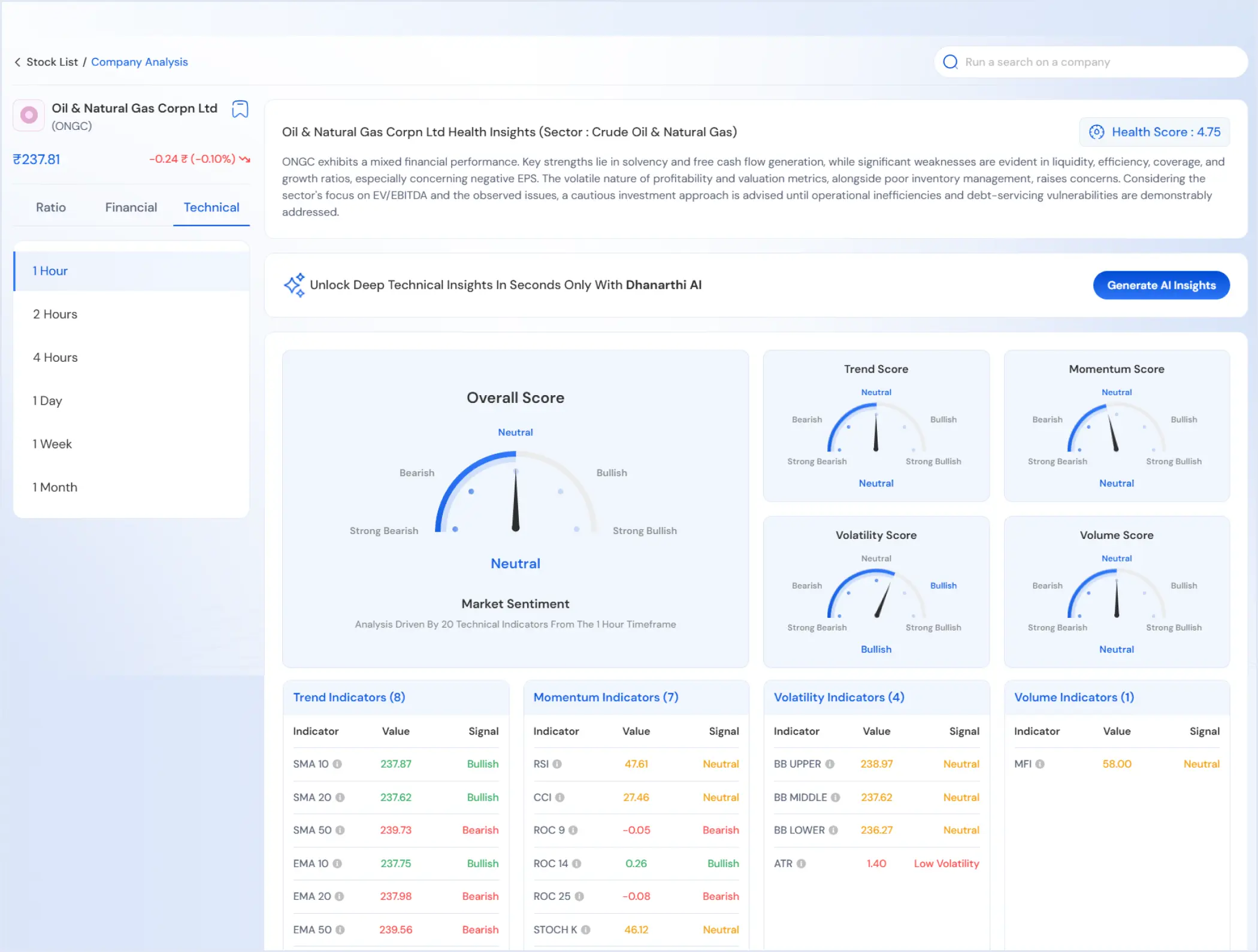The height and width of the screenshot is (952, 1258).
Task: Click the RSI info icon
Action: point(557,764)
